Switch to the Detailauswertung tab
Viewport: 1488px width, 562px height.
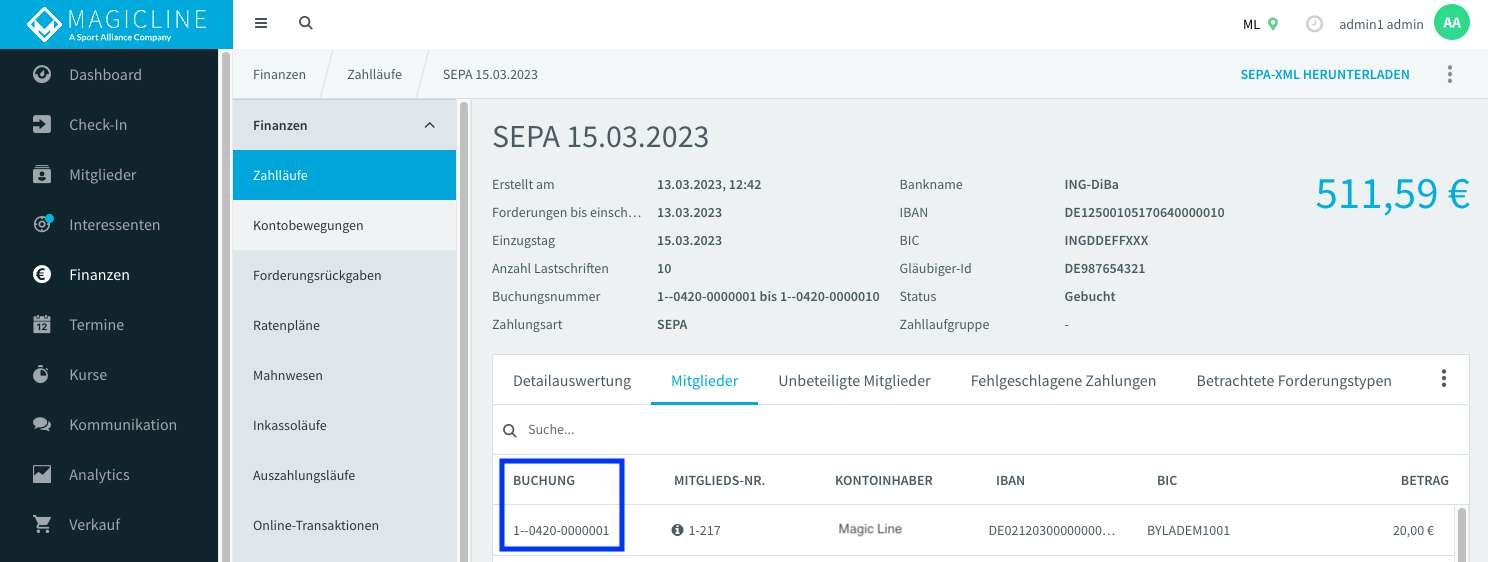[x=572, y=380]
